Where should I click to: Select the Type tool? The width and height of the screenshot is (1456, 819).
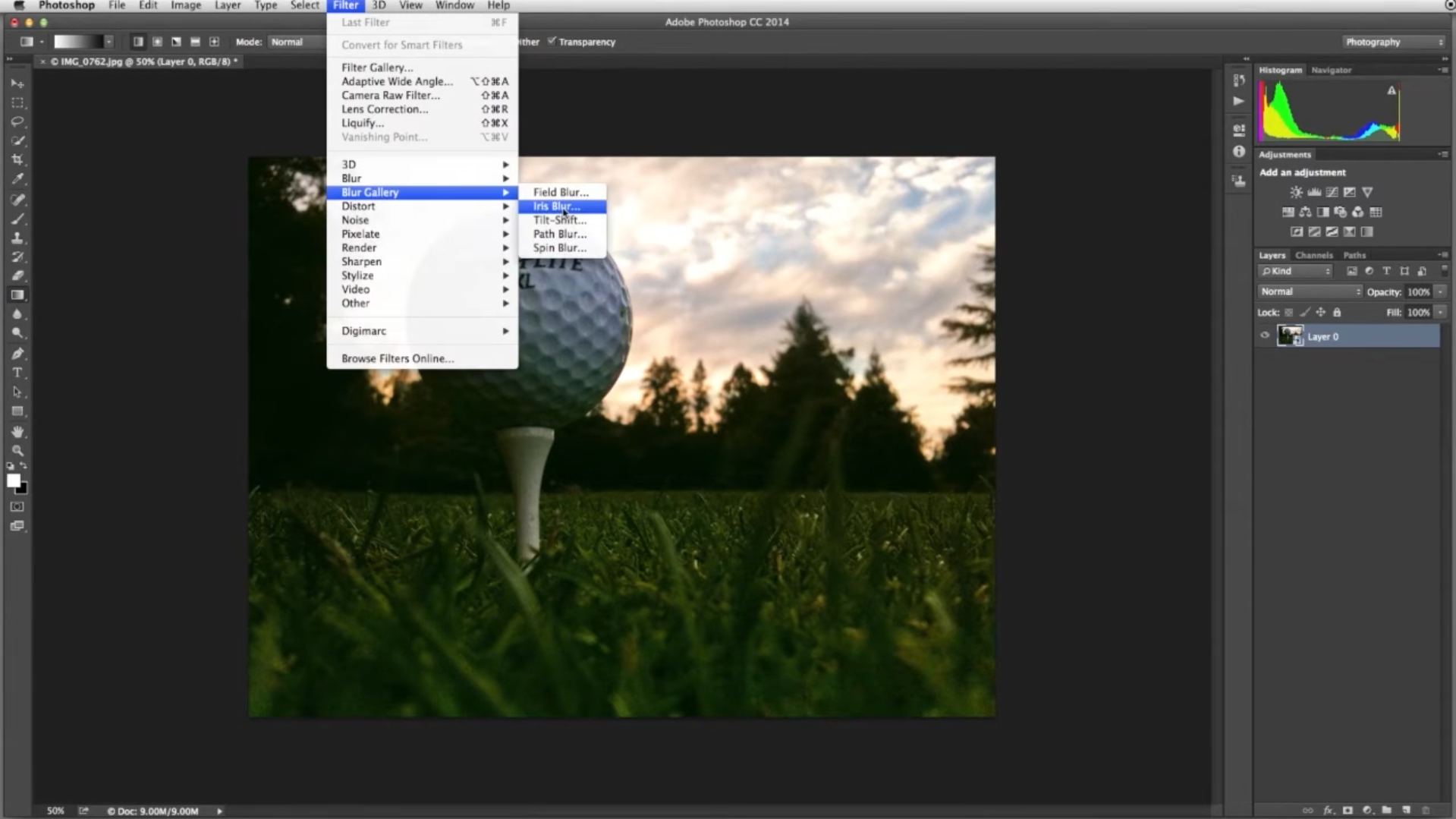pos(17,373)
